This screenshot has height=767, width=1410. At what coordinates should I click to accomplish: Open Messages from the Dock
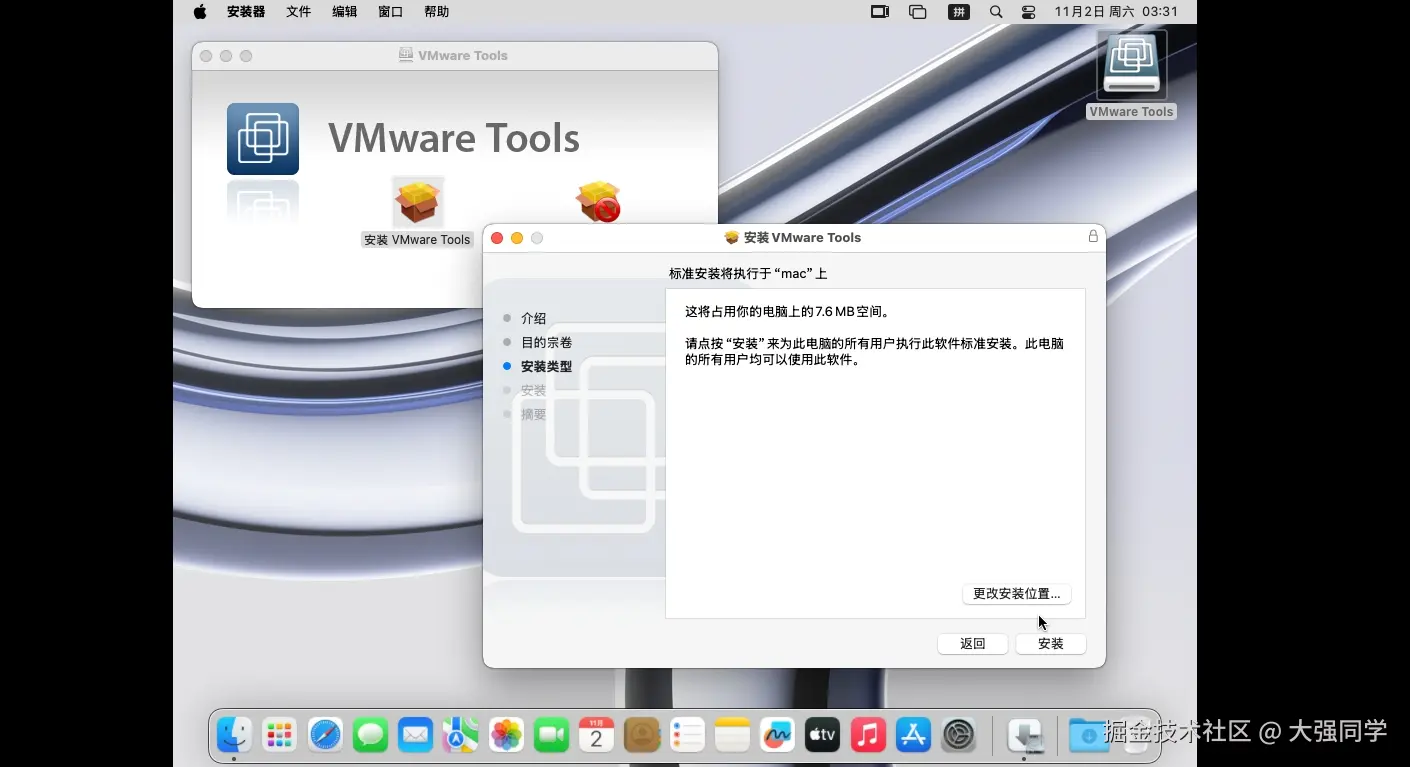point(371,735)
